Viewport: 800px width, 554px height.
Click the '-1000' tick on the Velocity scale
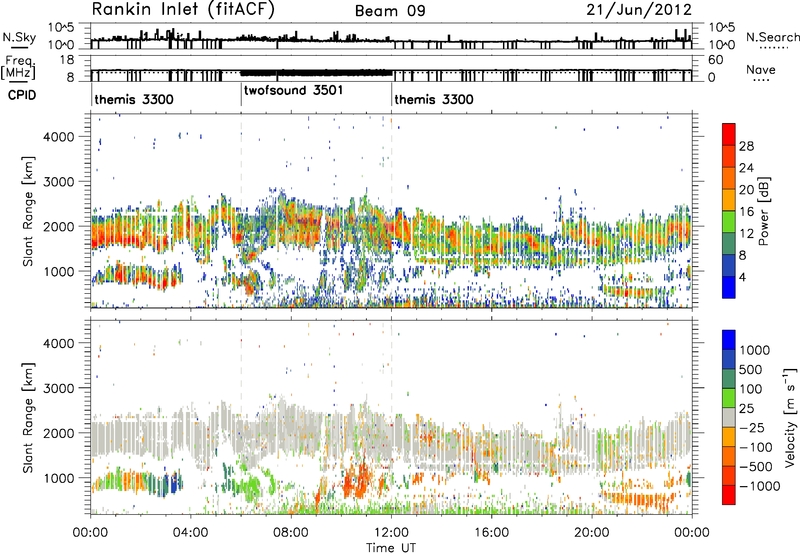pos(759,486)
